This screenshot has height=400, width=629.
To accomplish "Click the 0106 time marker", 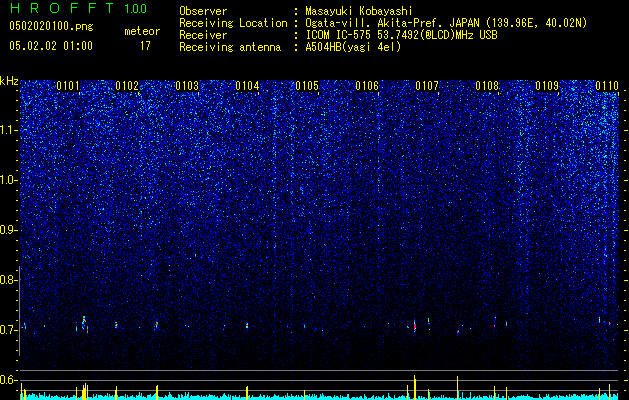I will (x=367, y=85).
